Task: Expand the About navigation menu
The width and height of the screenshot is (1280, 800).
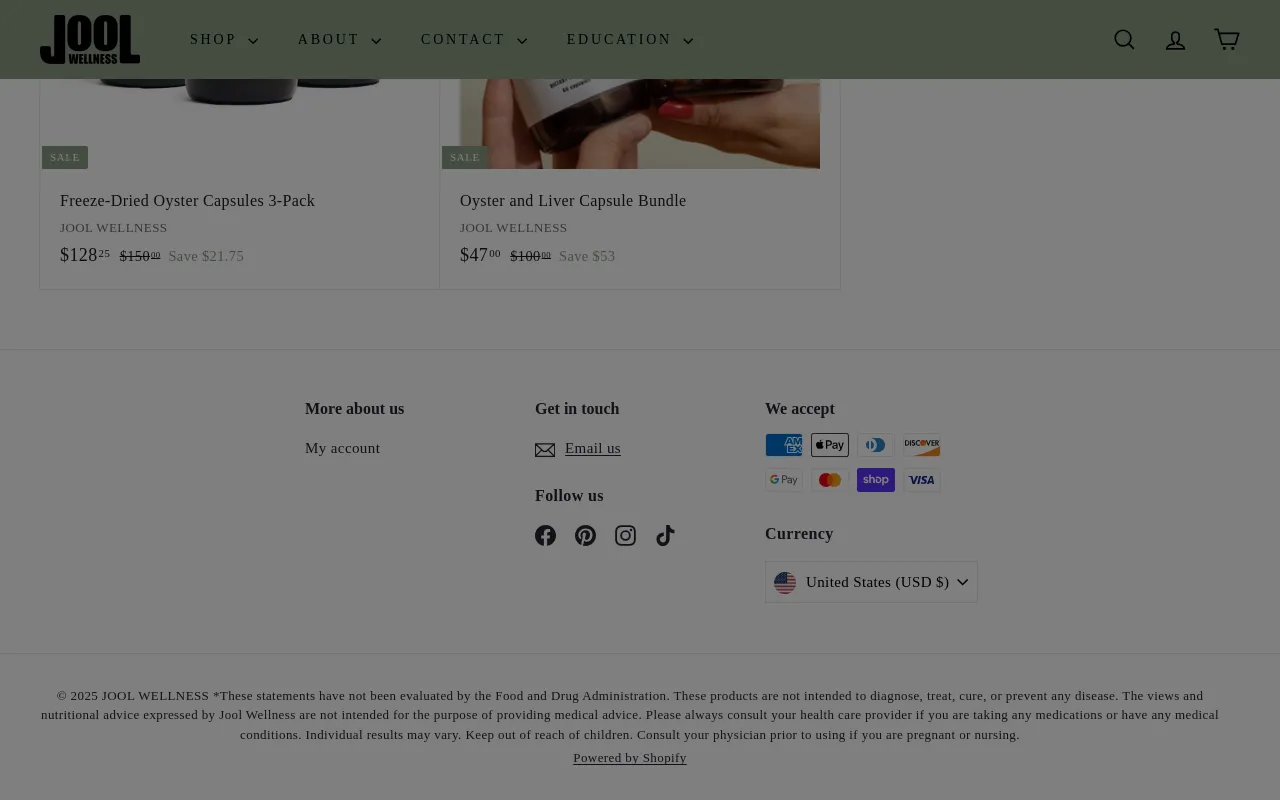Action: coord(339,40)
